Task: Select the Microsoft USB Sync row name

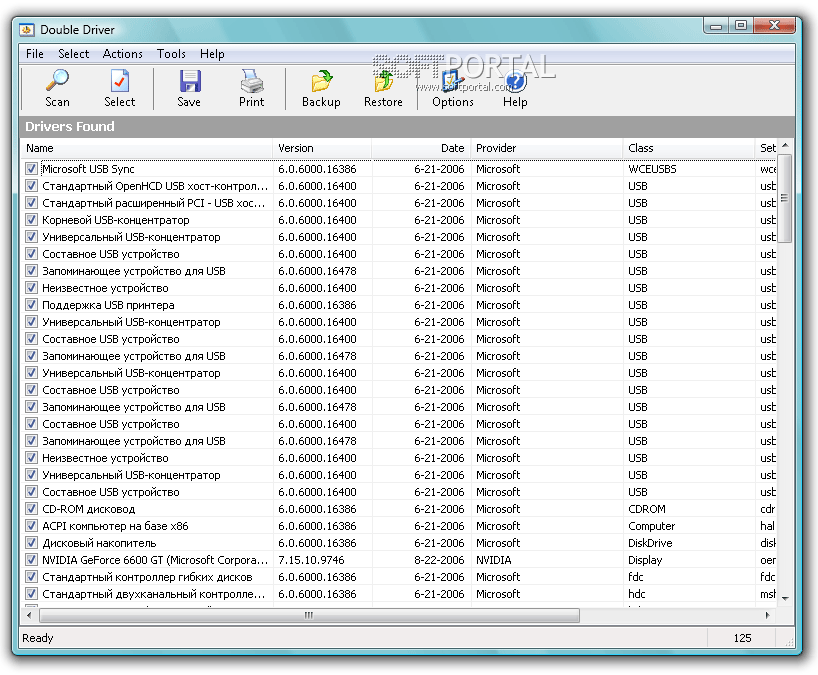Action: coord(88,169)
